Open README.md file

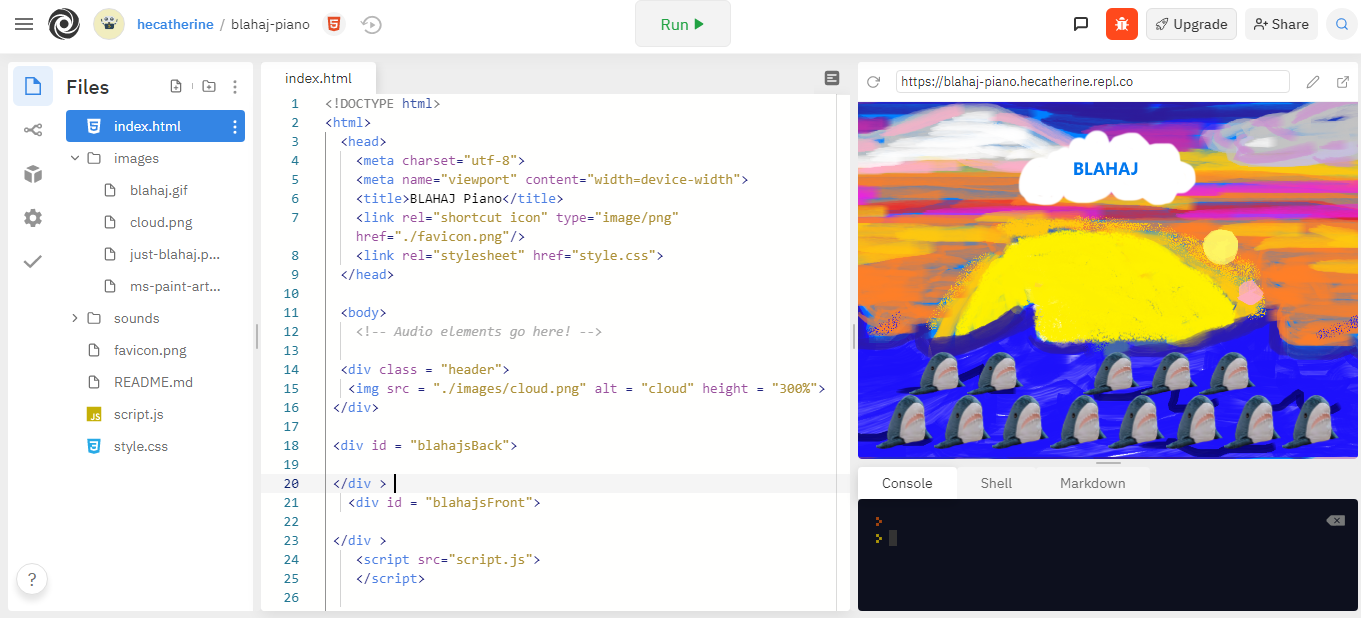(153, 382)
